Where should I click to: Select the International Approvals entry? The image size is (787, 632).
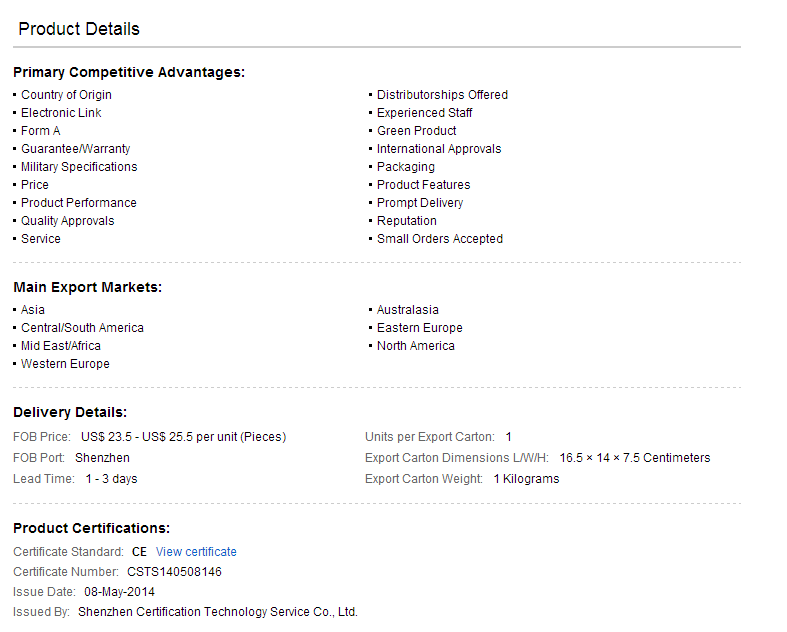tap(439, 149)
